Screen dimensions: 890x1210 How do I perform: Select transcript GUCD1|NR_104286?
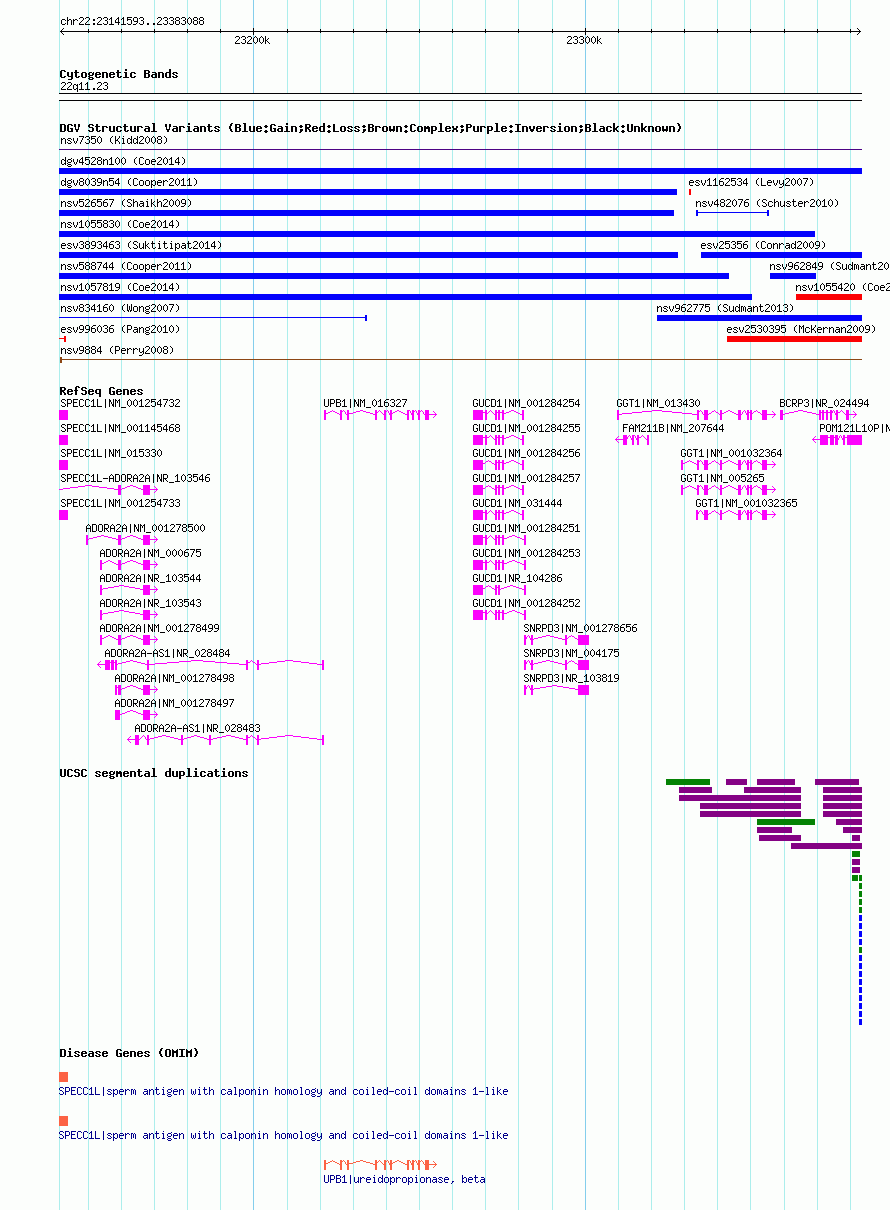coord(517,579)
